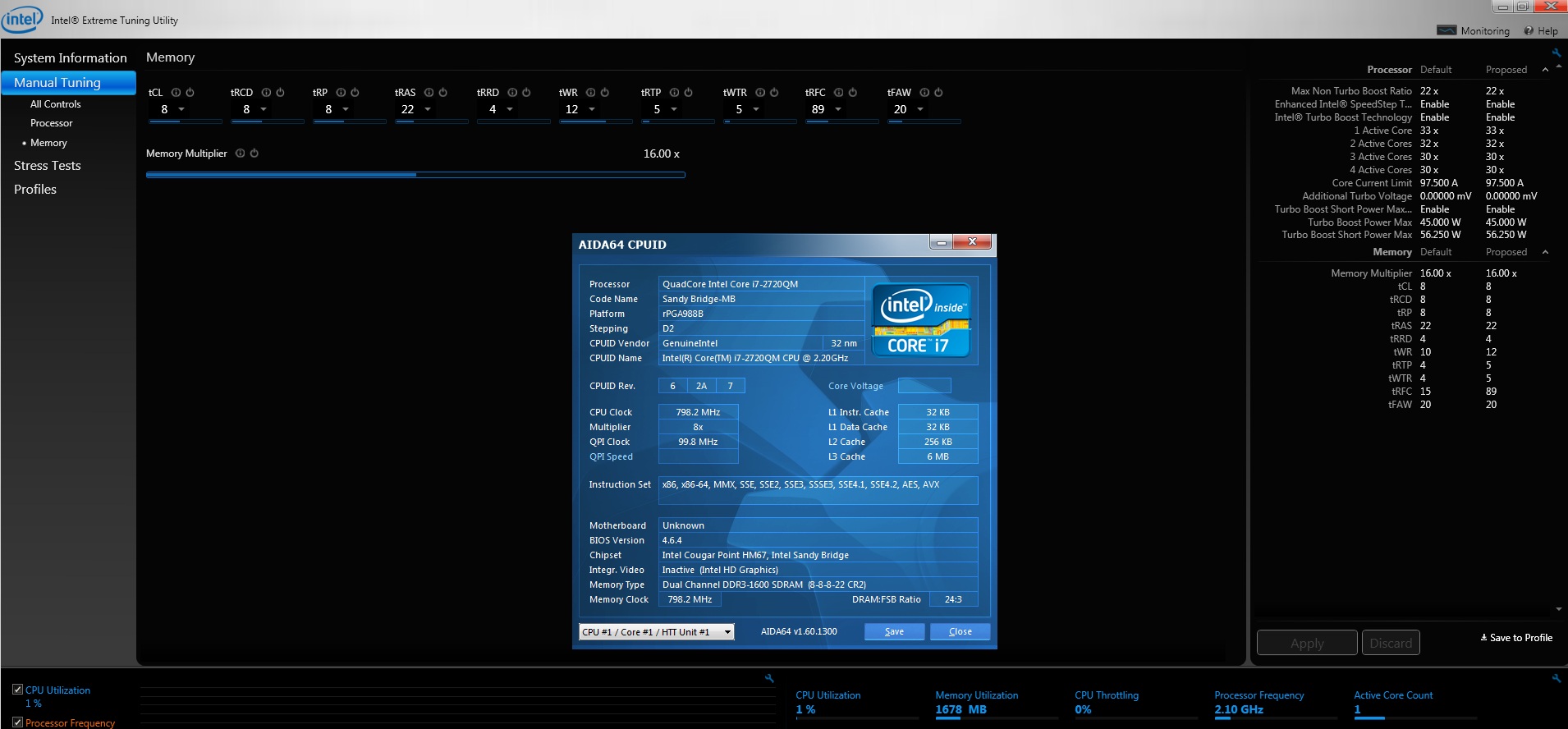Screen dimensions: 1568x729
Task: Open the Monitoring view
Action: coord(1473,31)
